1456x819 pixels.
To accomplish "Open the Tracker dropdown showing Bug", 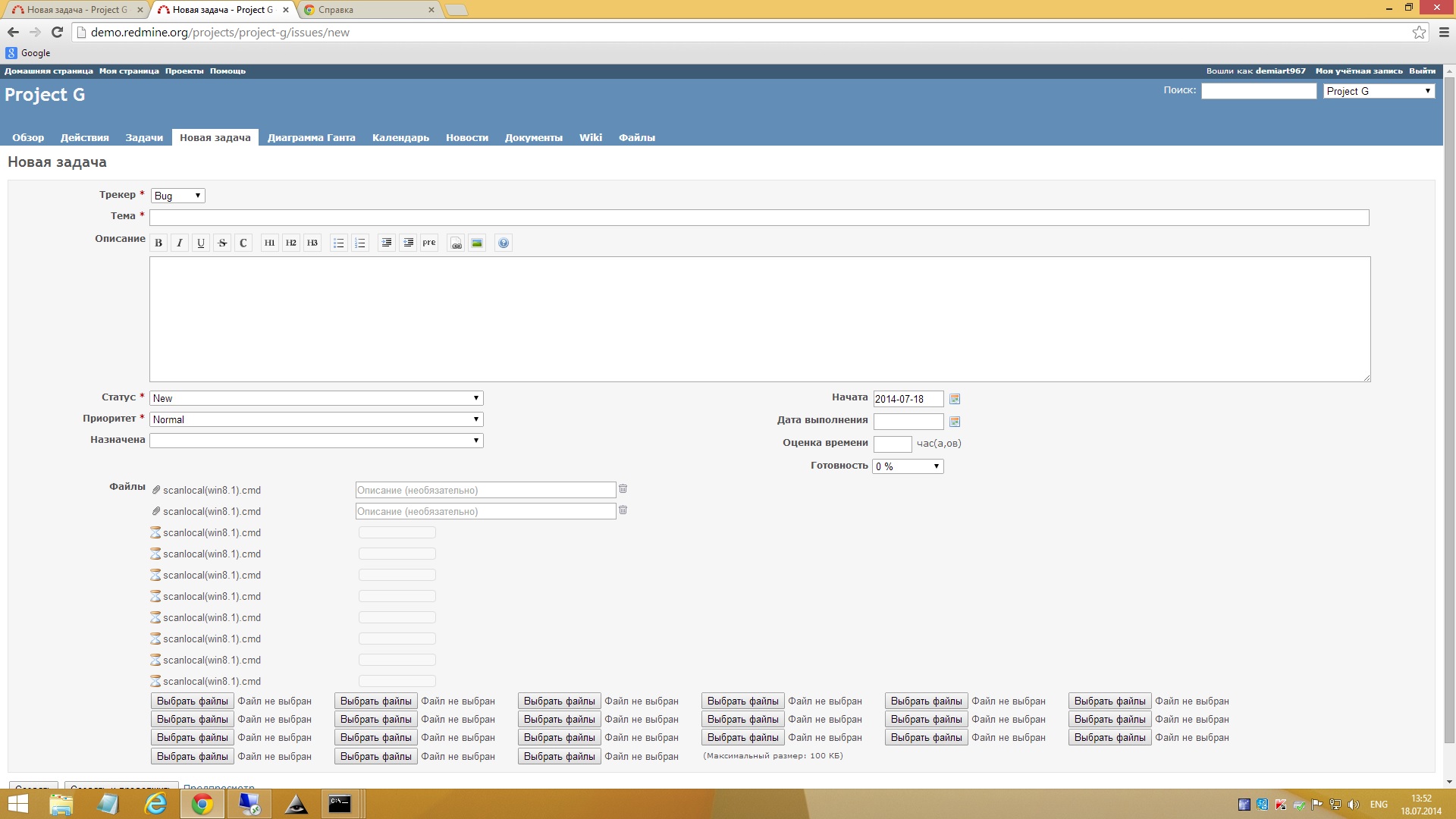I will coord(177,196).
